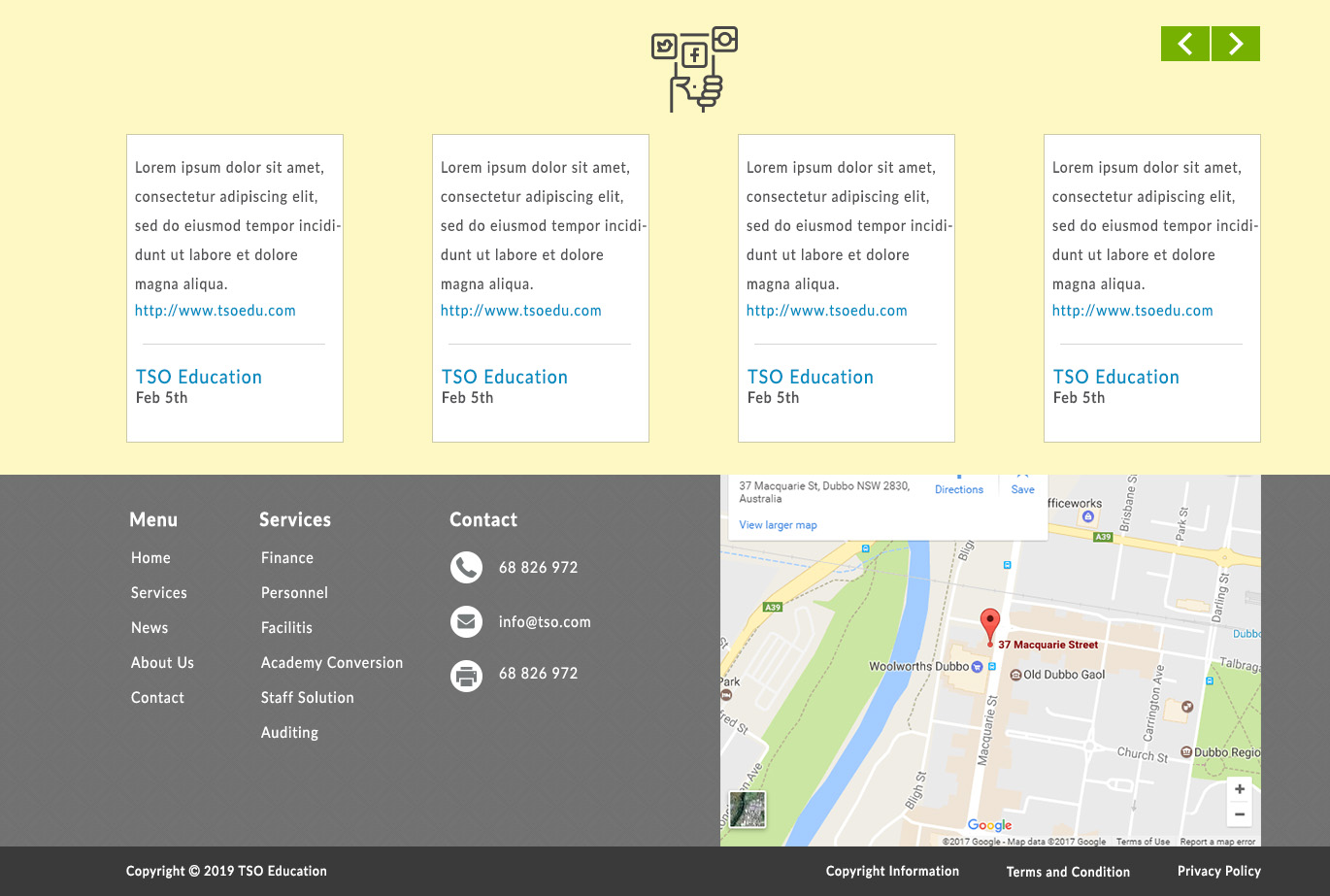Select About Us from the Menu list

[162, 662]
